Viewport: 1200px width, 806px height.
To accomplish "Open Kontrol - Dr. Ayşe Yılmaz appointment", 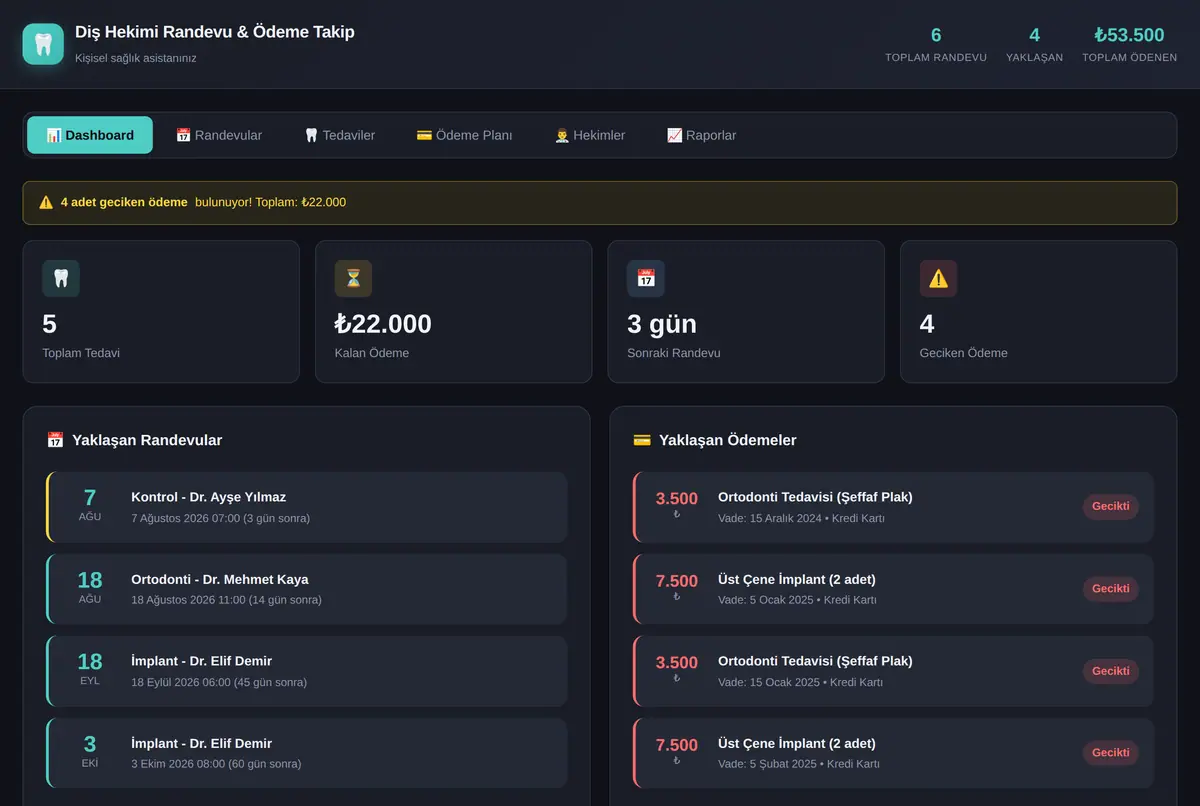I will 307,507.
